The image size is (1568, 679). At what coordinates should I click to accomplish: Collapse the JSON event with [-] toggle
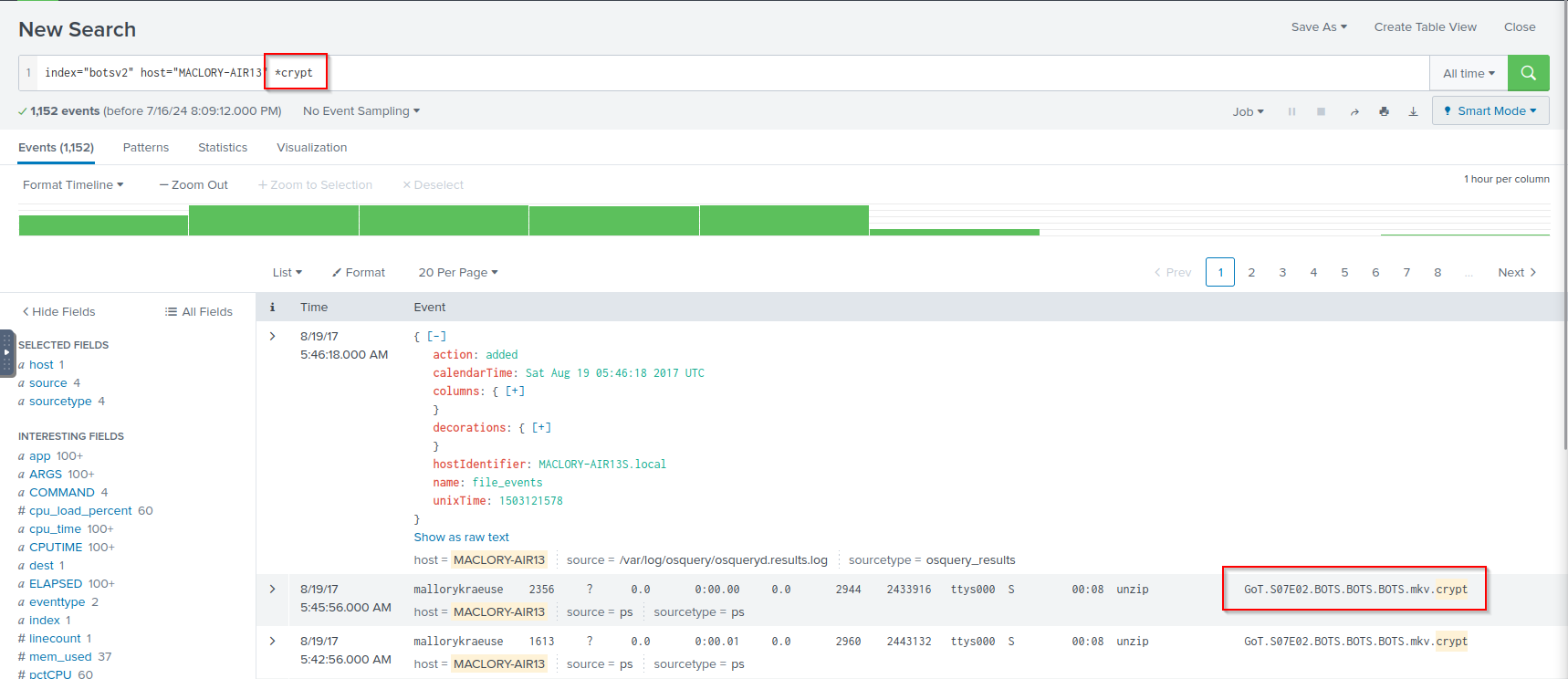pyautogui.click(x=437, y=336)
